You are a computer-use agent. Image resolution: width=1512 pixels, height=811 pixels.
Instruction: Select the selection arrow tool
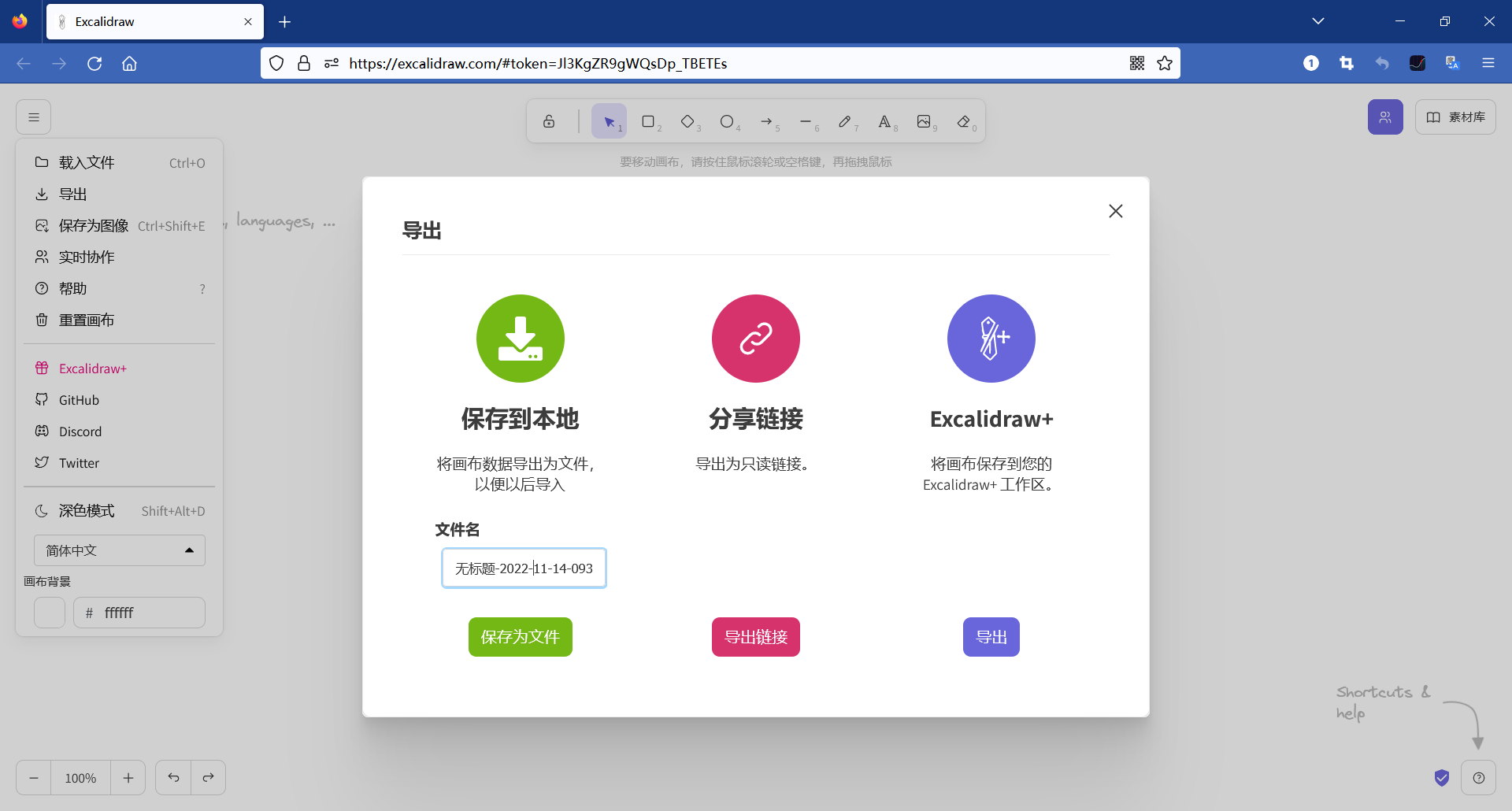pos(609,121)
